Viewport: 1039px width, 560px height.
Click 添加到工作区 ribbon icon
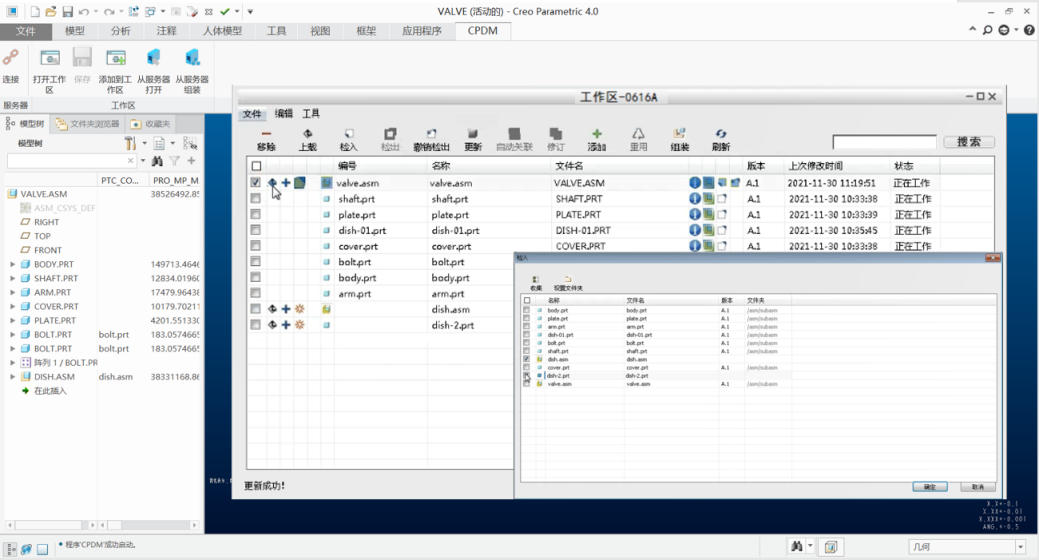click(x=115, y=58)
